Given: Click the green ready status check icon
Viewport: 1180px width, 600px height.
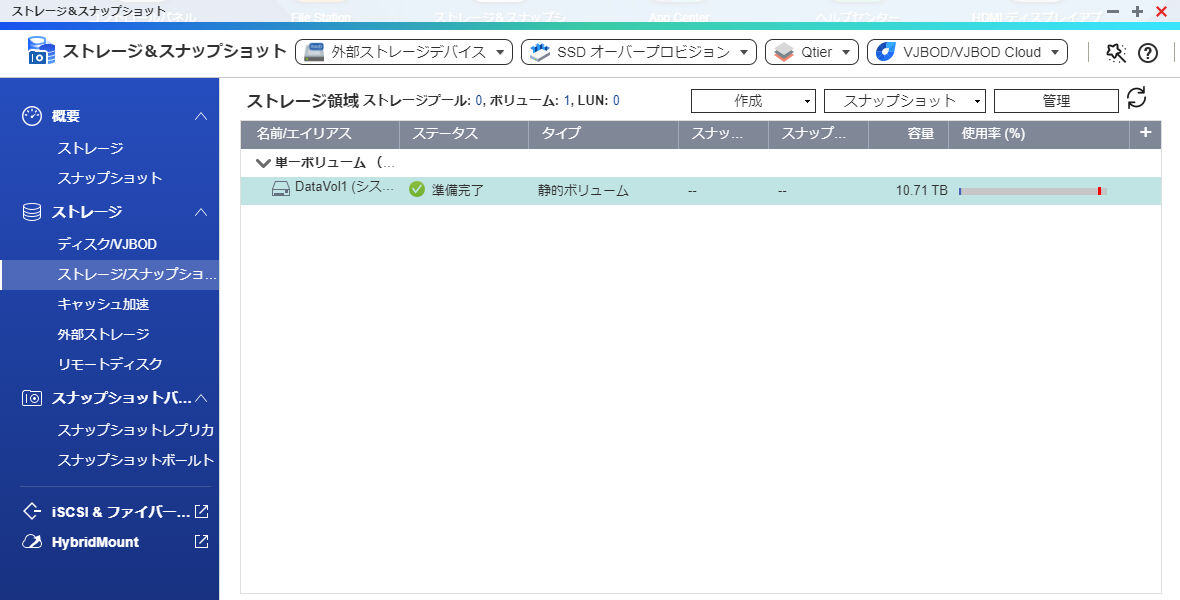Looking at the screenshot, I should click(x=417, y=190).
